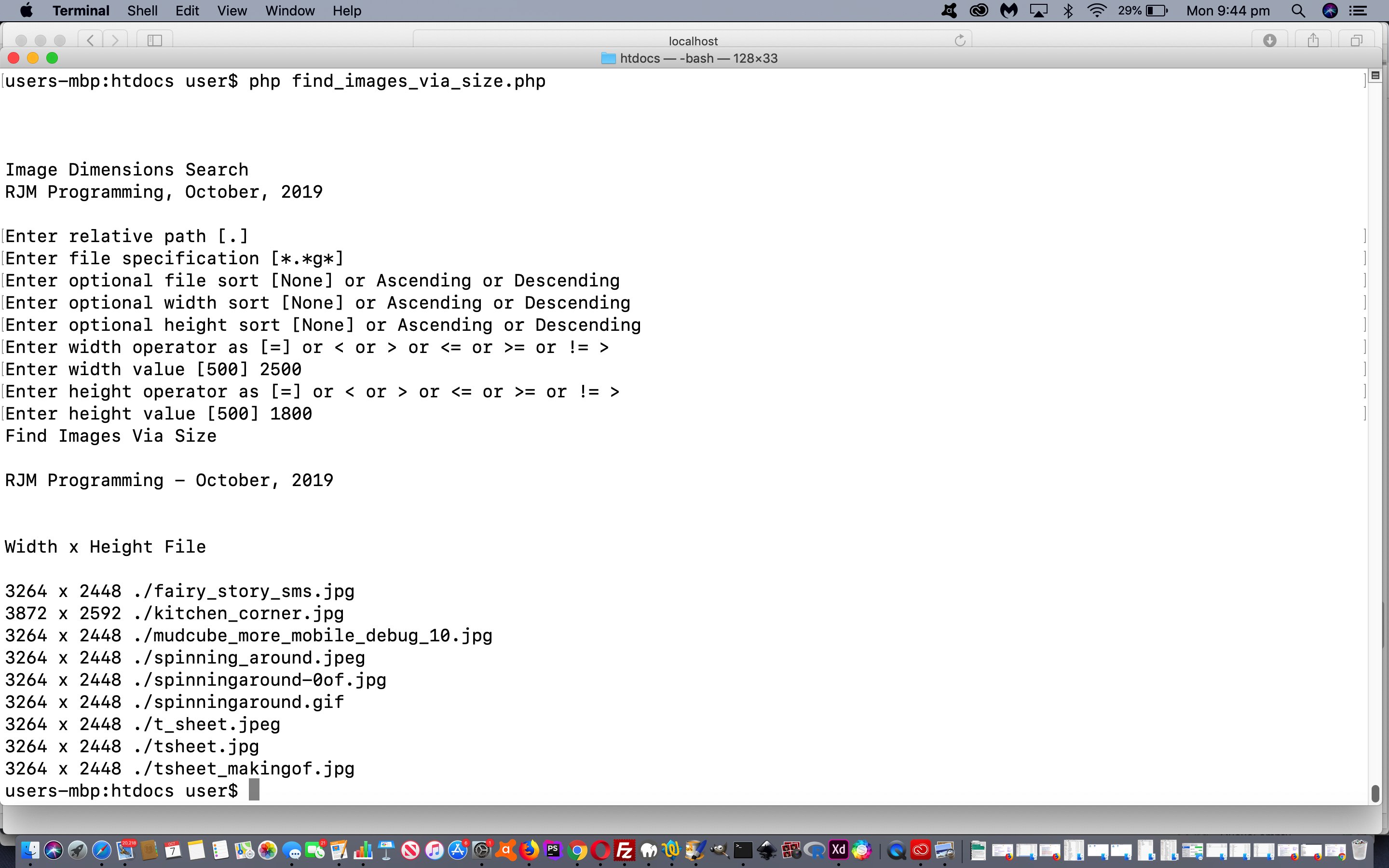Click the htdocs folder breadcrumb link
The image size is (1389, 868).
pyautogui.click(x=635, y=57)
